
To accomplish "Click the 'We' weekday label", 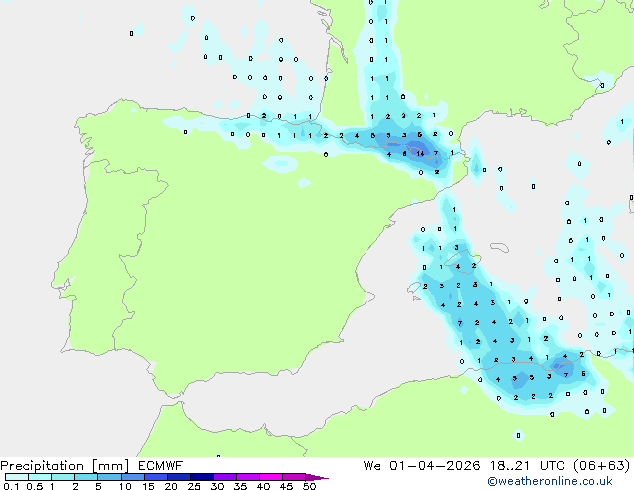I will click(372, 466).
